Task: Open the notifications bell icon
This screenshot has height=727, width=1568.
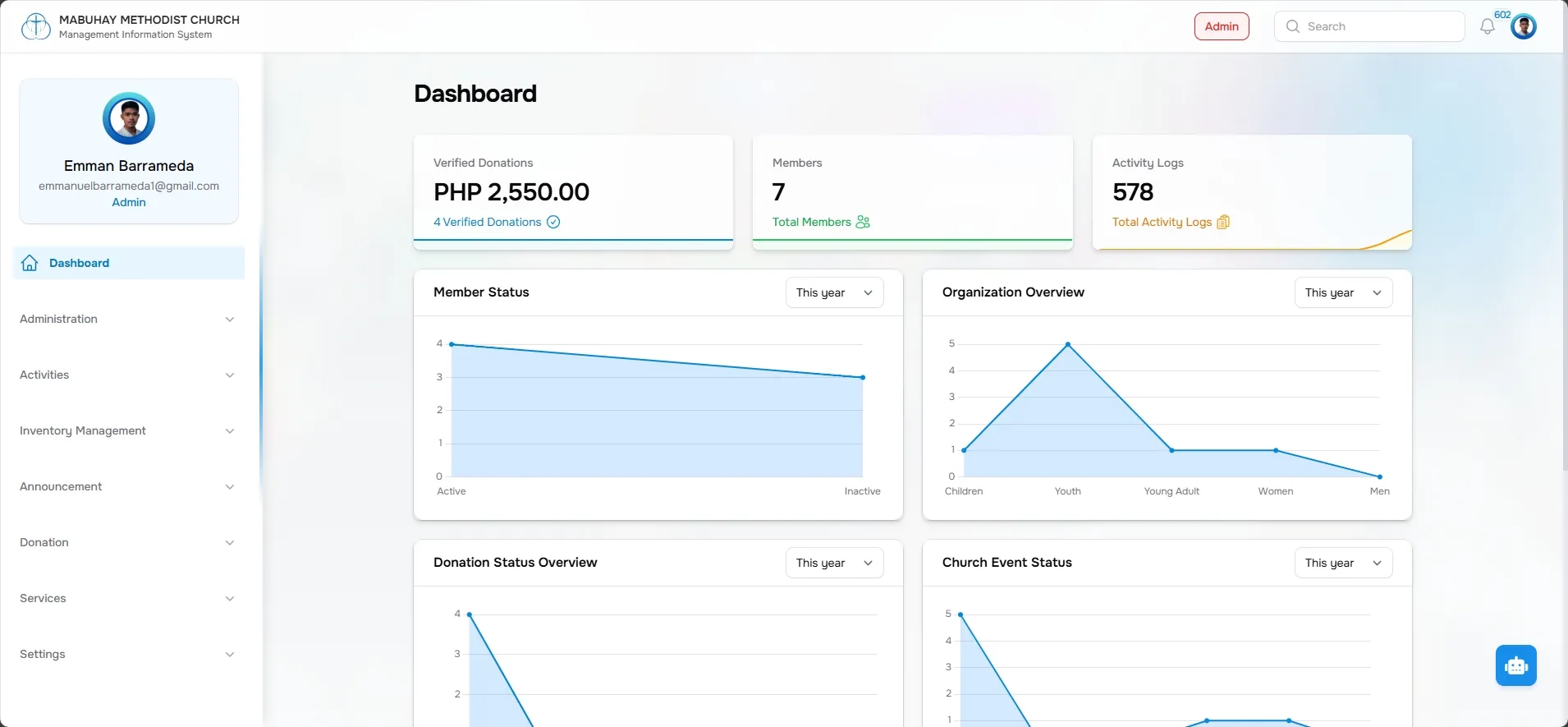Action: (x=1487, y=26)
